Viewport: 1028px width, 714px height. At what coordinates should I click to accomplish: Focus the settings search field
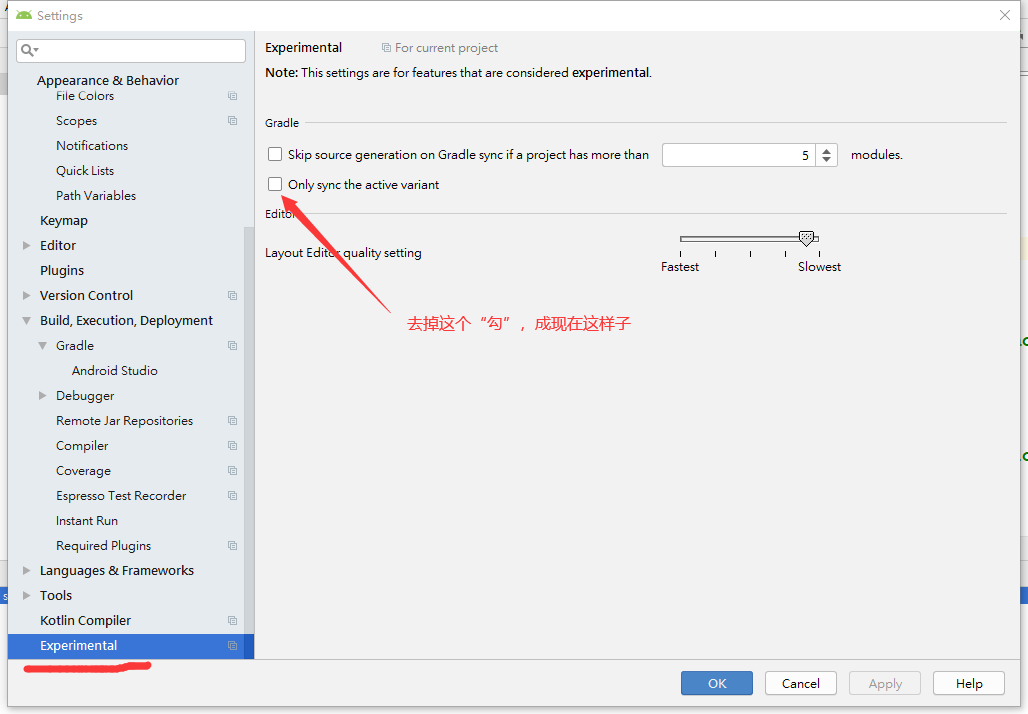coord(131,50)
